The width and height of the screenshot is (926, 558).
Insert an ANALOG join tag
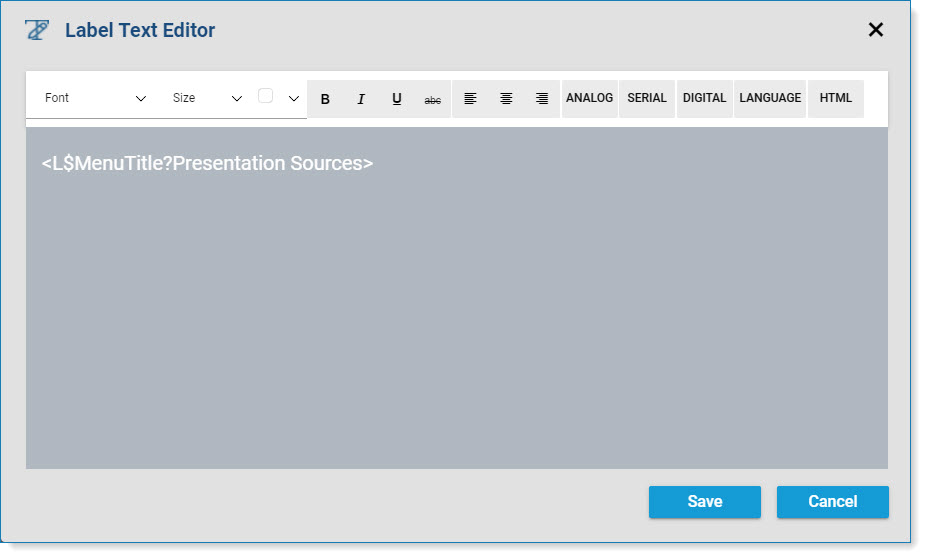589,99
